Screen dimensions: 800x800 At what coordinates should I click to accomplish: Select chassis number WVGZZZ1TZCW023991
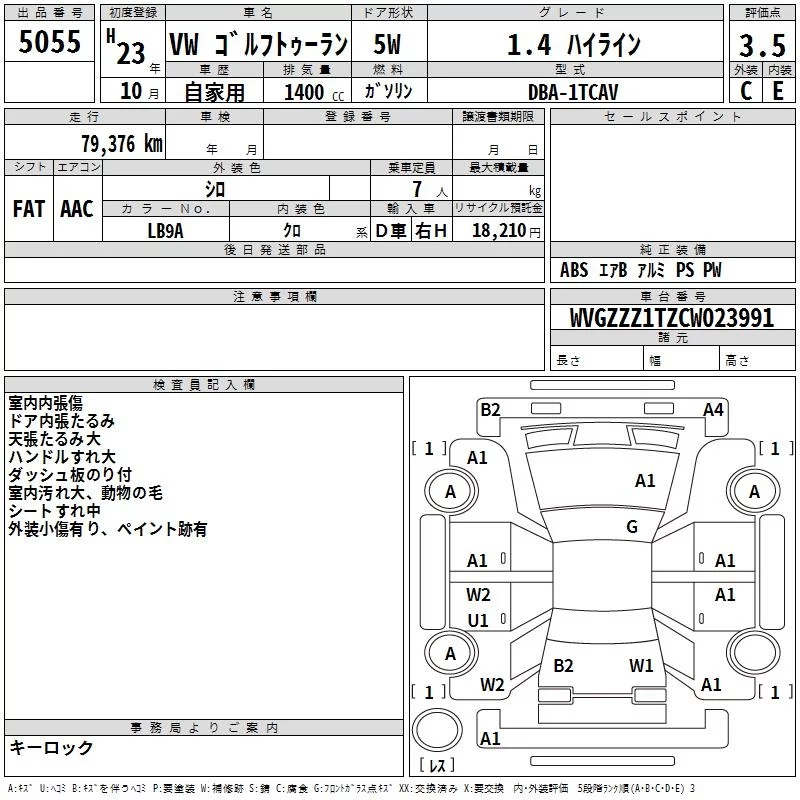pos(671,318)
